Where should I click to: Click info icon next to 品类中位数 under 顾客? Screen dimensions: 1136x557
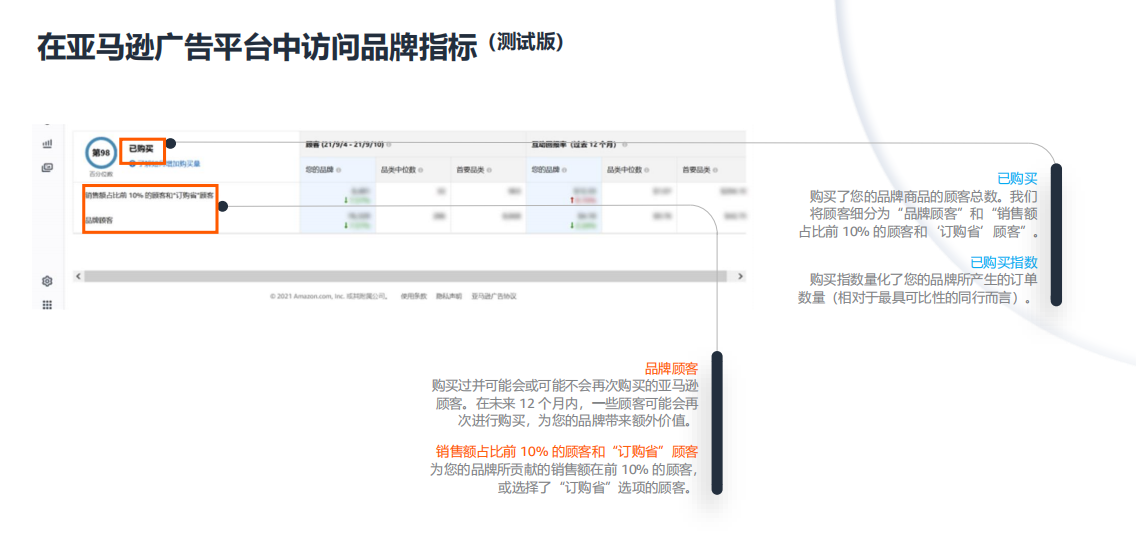420,170
